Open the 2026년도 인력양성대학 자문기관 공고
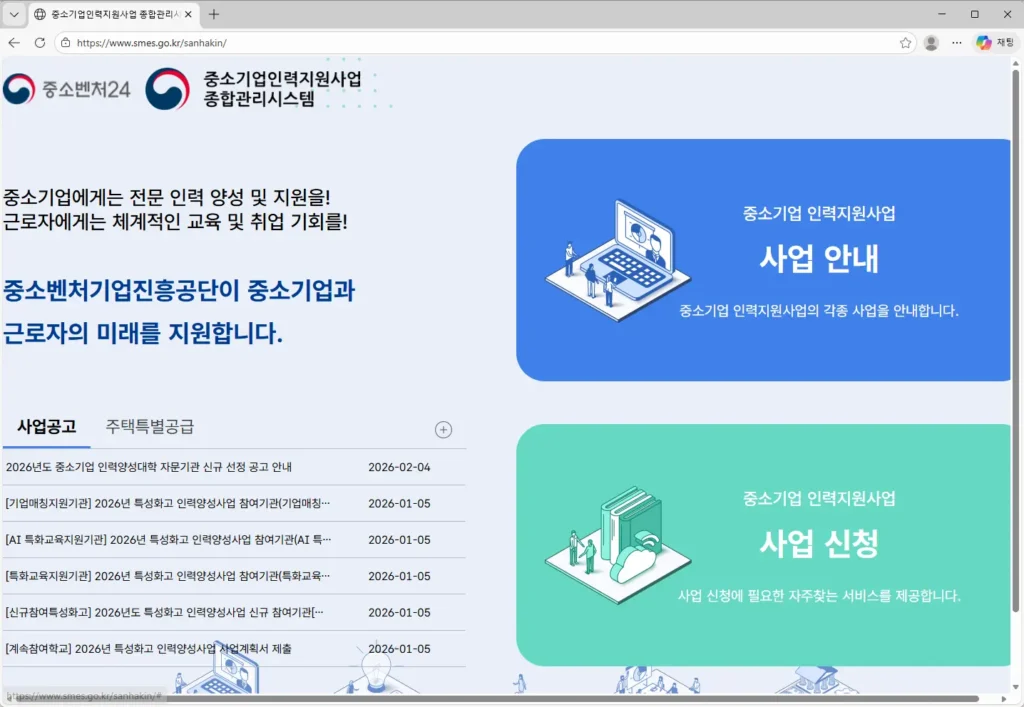The width and height of the screenshot is (1024, 707). click(148, 467)
